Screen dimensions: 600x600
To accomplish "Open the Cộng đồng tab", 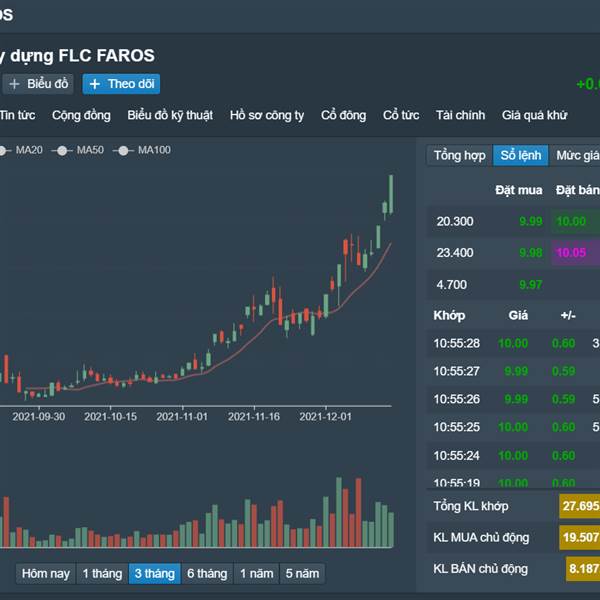I will point(81,115).
